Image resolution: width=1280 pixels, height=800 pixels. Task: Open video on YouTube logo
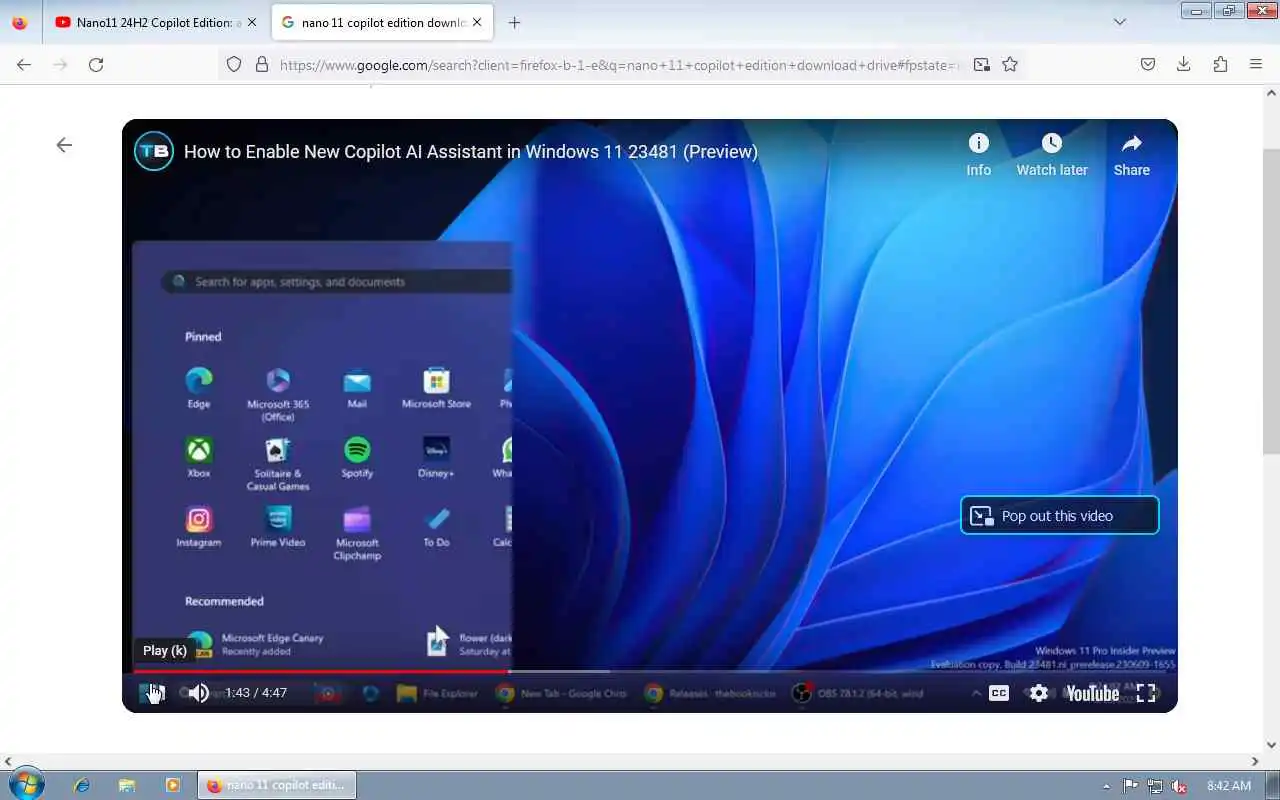click(1092, 693)
